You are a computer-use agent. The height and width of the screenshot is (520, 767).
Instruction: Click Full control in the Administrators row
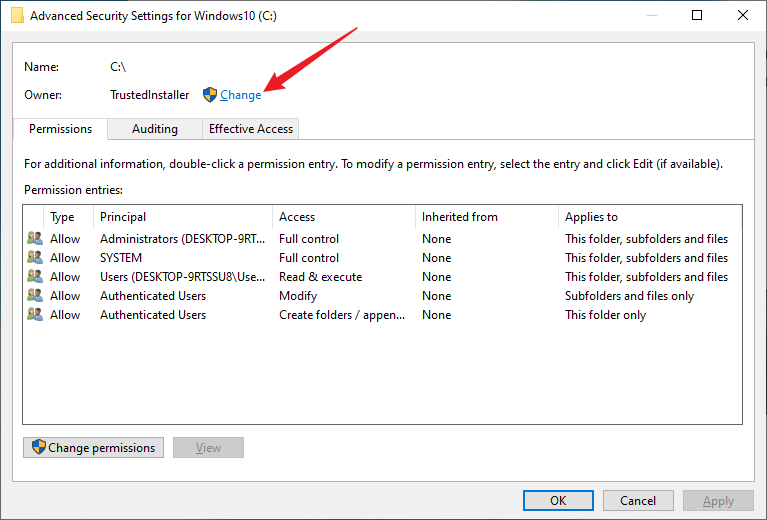pos(309,239)
